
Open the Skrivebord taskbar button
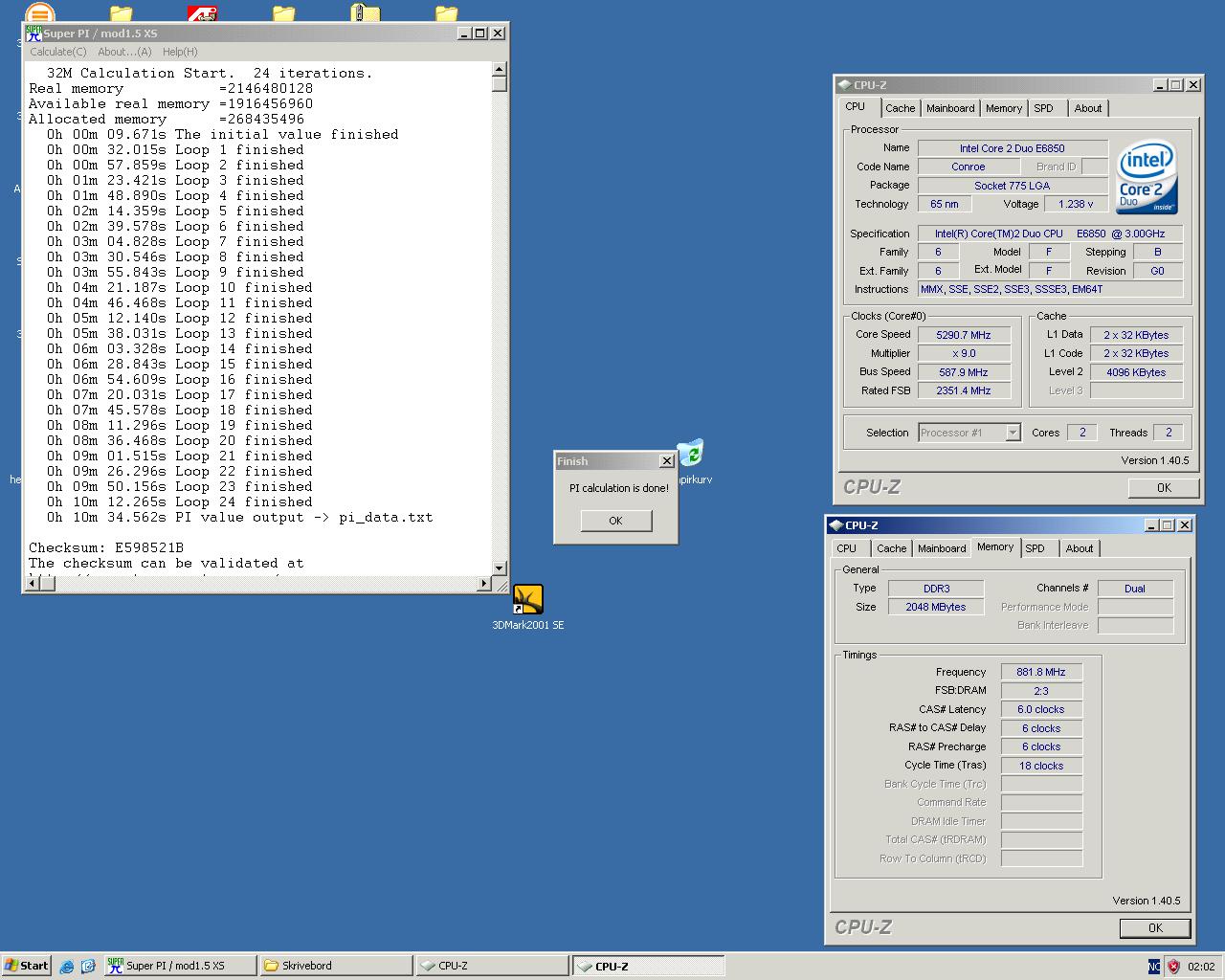click(335, 966)
